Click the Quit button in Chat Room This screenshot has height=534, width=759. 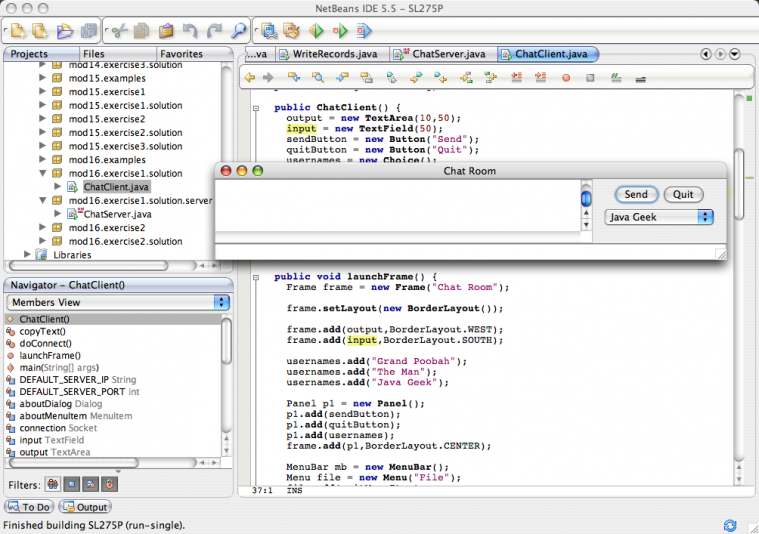coord(683,194)
